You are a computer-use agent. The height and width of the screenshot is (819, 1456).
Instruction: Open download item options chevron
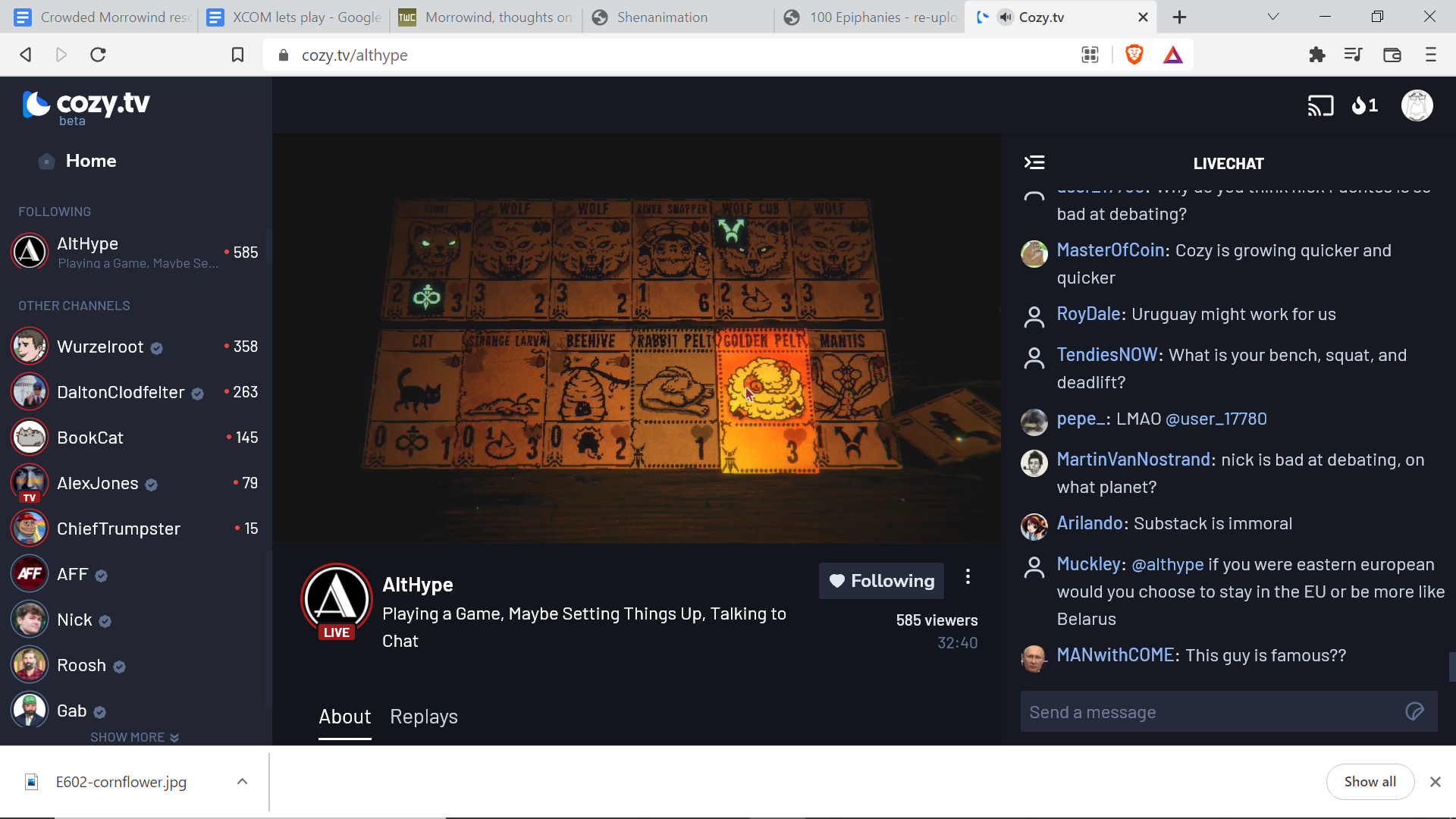tap(242, 782)
